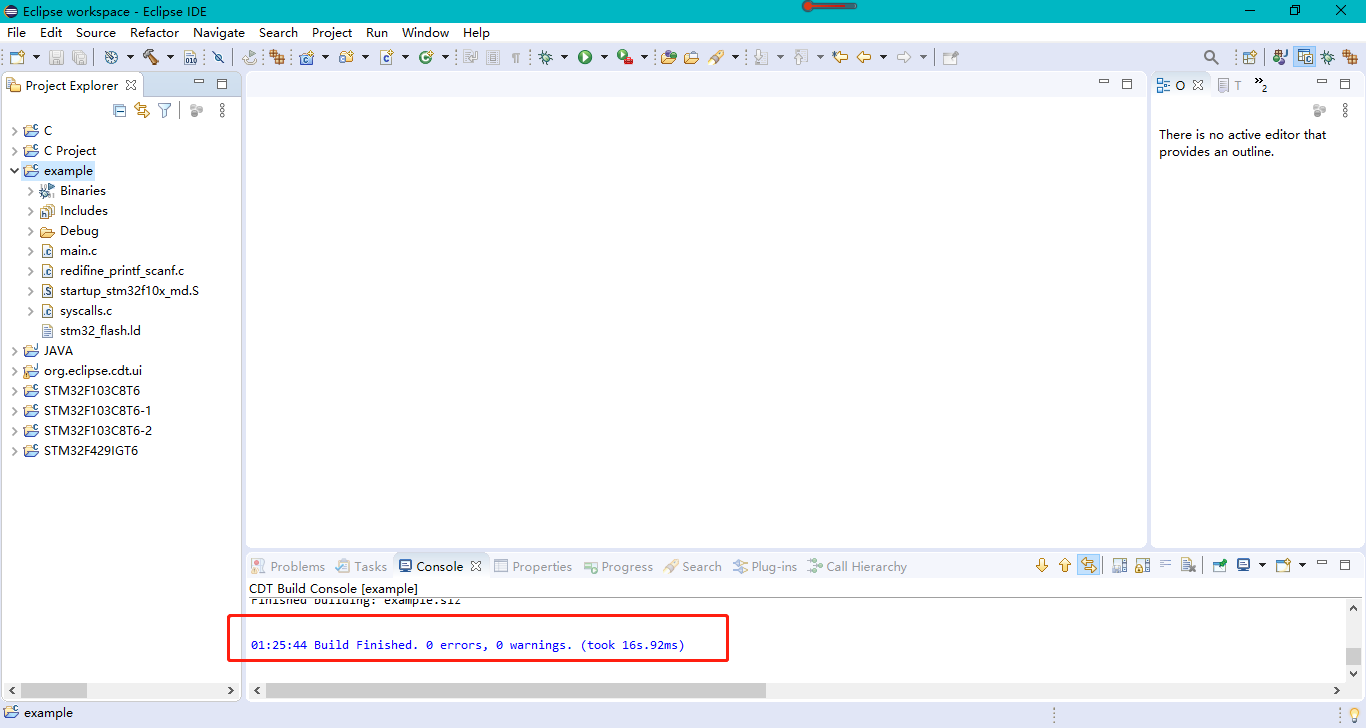Open the File menu

tap(16, 32)
